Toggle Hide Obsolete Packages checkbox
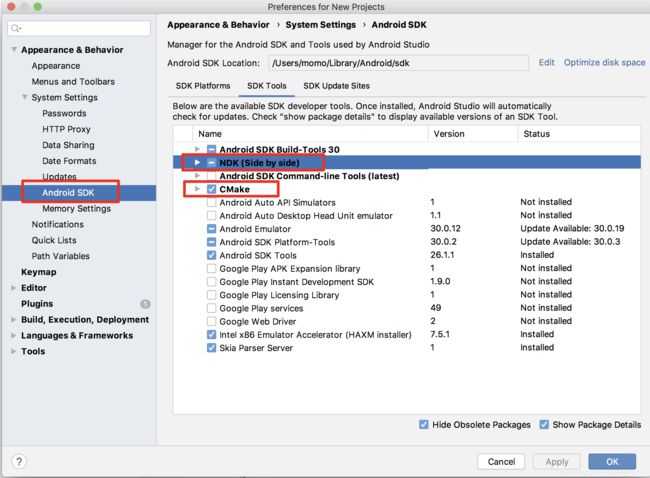Image resolution: width=650 pixels, height=478 pixels. [x=424, y=425]
